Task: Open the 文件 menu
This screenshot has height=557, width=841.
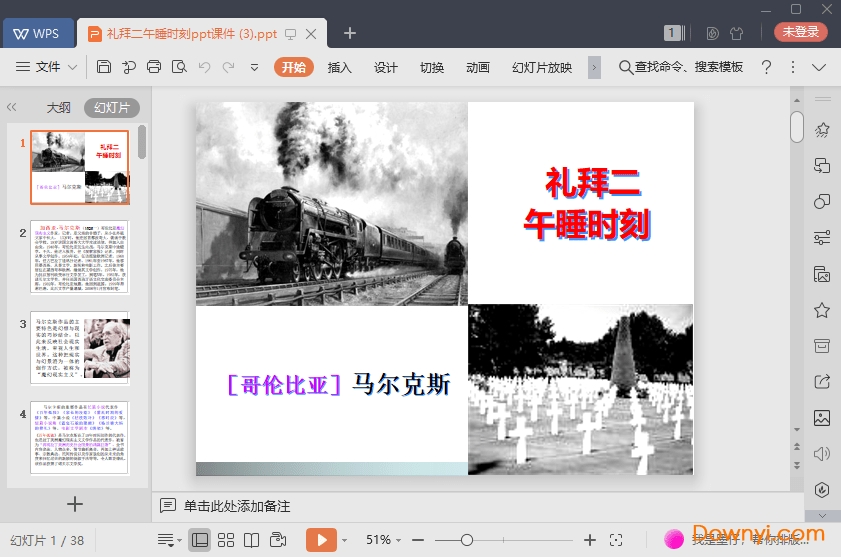Action: coord(48,67)
